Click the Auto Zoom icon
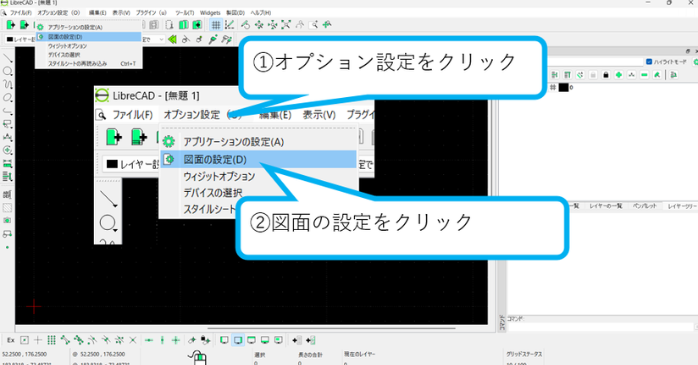The width and height of the screenshot is (698, 365). click(286, 25)
